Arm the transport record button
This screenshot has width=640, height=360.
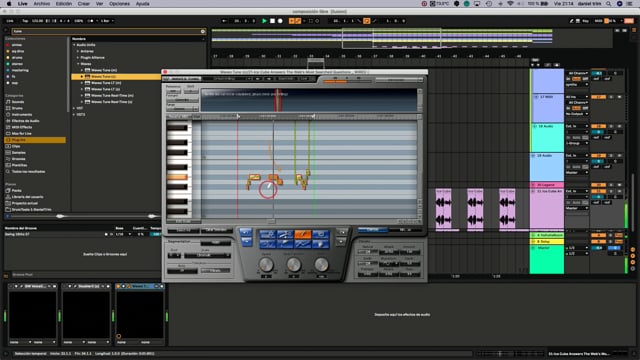280,21
